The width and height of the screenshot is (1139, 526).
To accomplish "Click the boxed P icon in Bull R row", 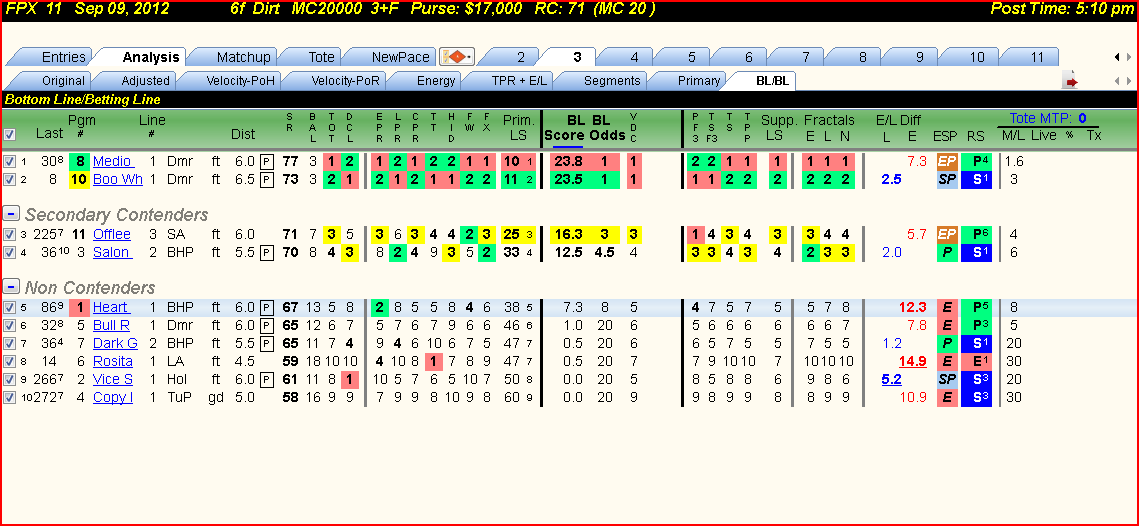I will (267, 325).
